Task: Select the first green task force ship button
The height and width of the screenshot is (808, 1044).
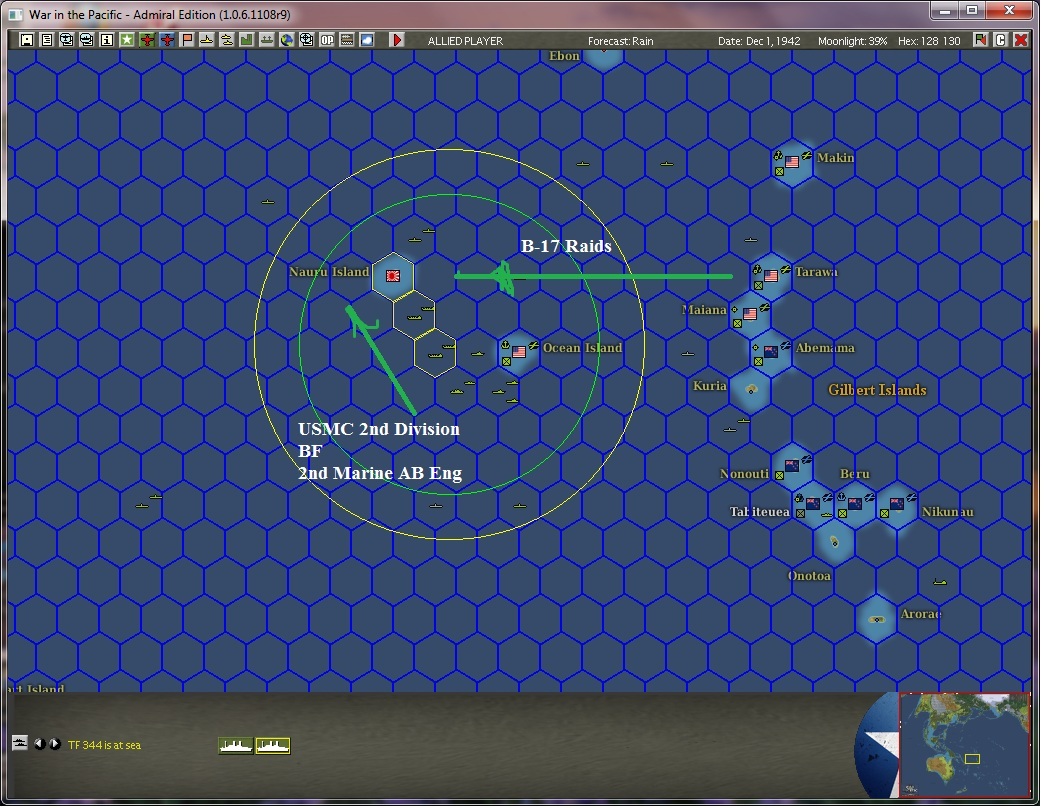Action: (x=236, y=745)
